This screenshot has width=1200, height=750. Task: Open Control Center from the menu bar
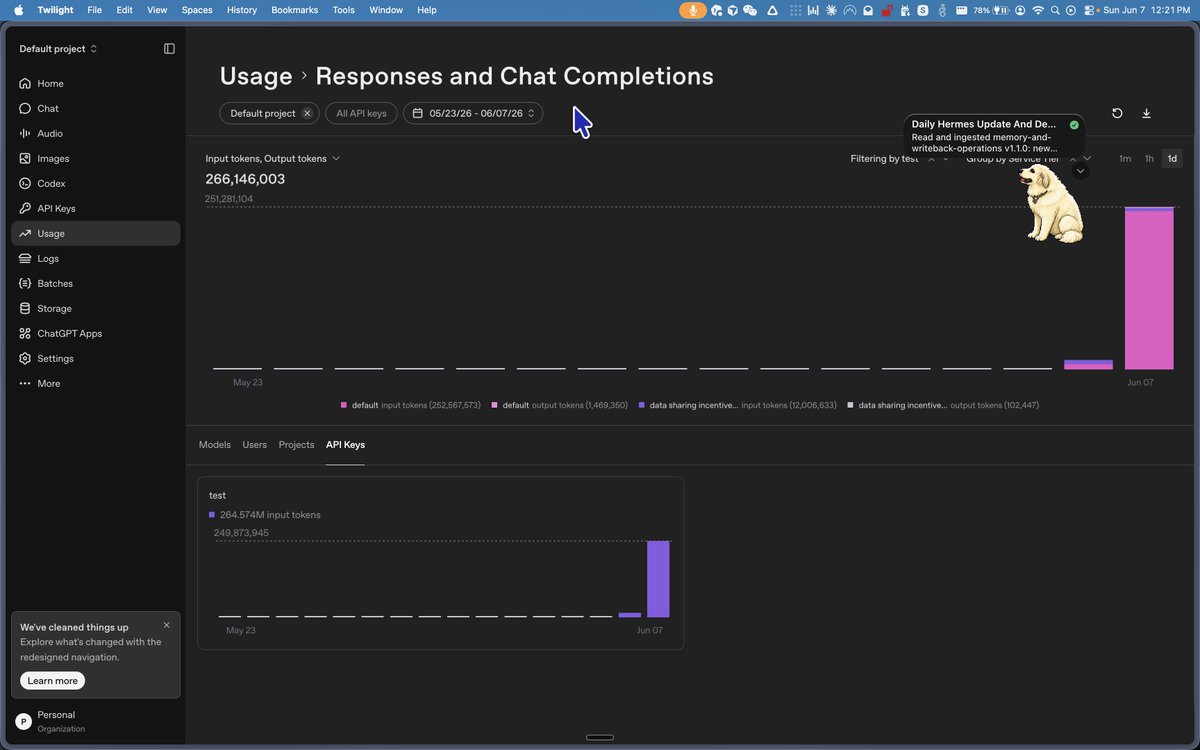(x=1090, y=10)
